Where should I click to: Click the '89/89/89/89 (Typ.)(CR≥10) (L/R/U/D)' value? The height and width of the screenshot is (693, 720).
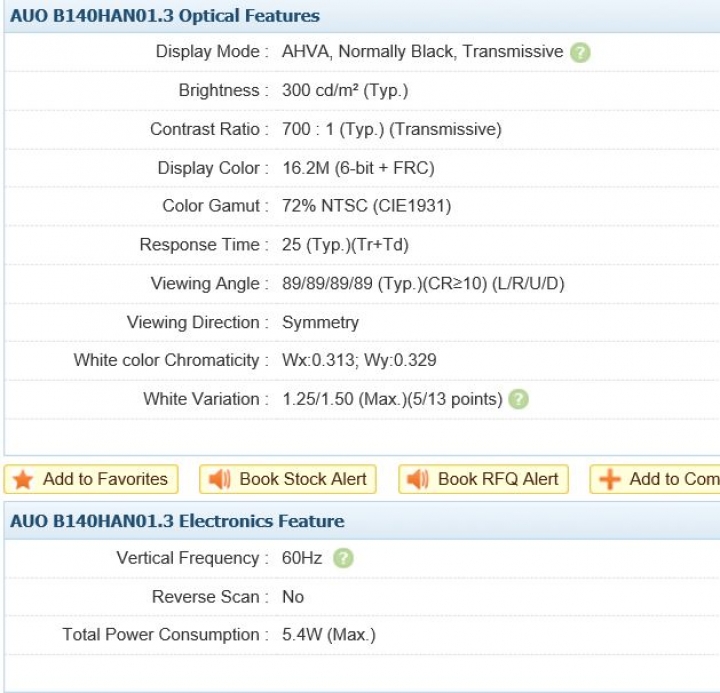pyautogui.click(x=423, y=284)
